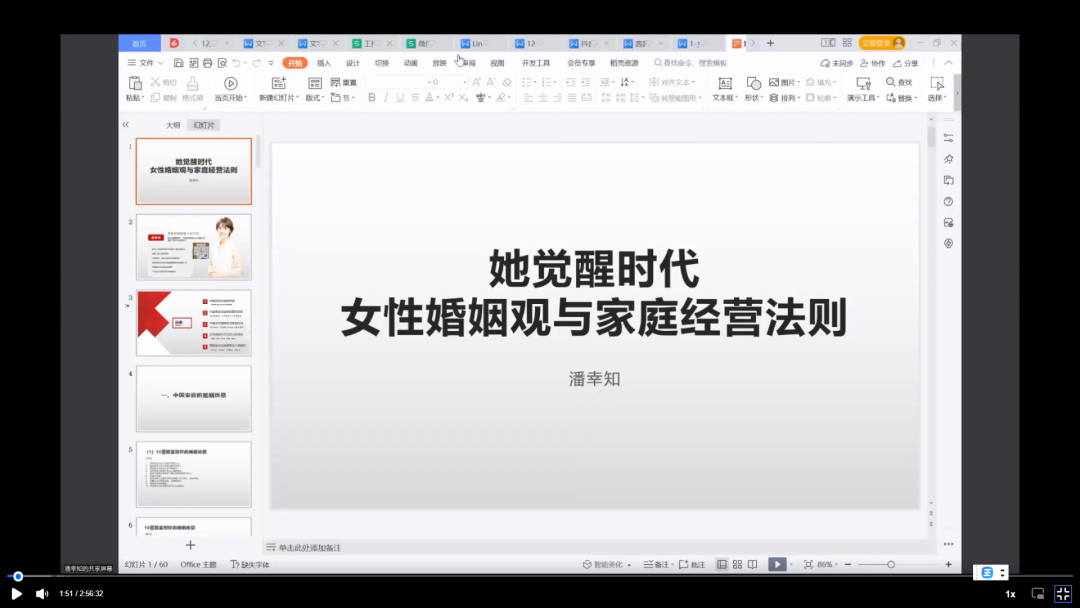The image size is (1080, 608).
Task: Switch to the 插入 ribbon tab
Action: (324, 63)
